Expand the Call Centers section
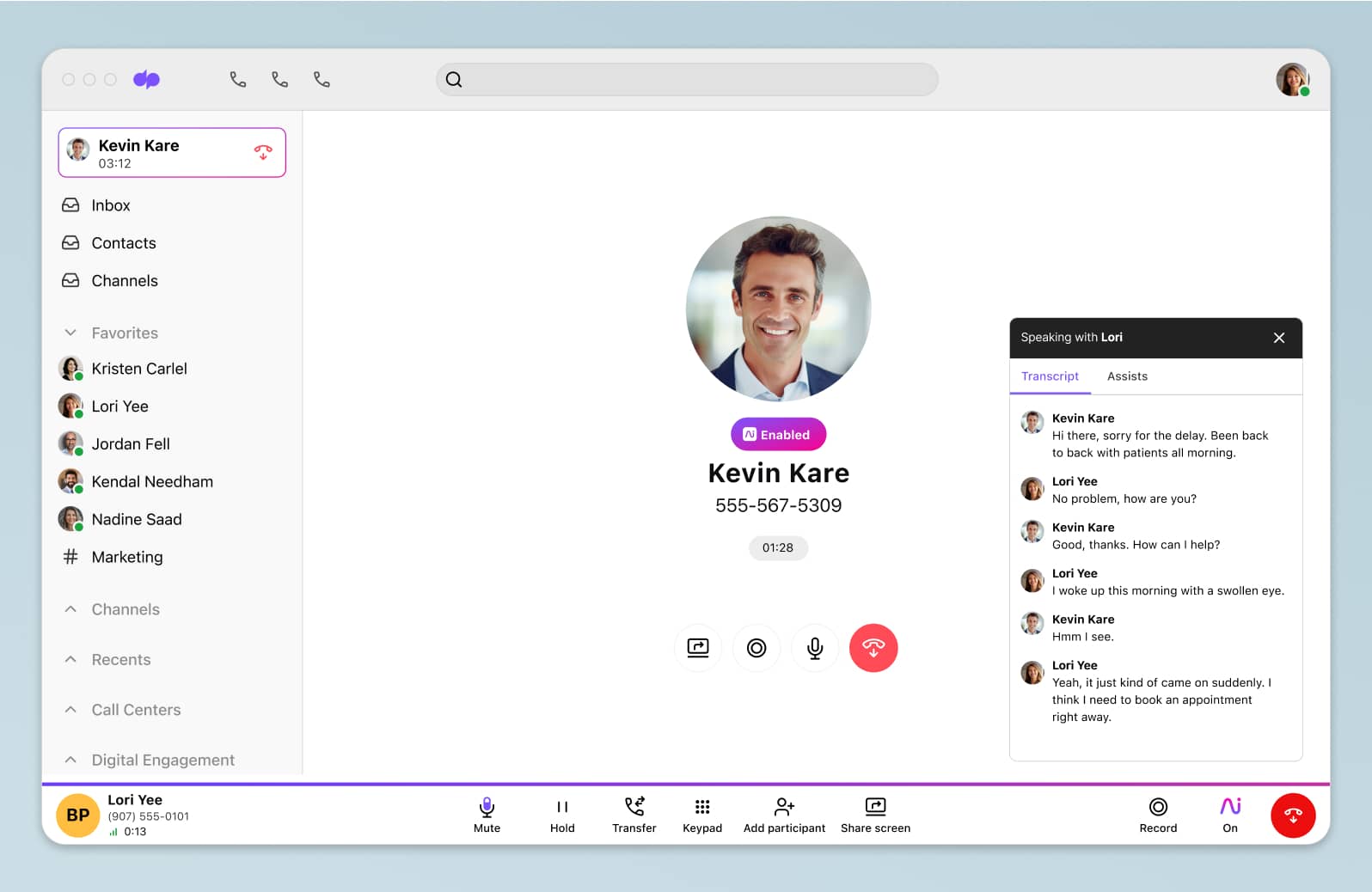Viewport: 1372px width, 892px height. (x=71, y=710)
